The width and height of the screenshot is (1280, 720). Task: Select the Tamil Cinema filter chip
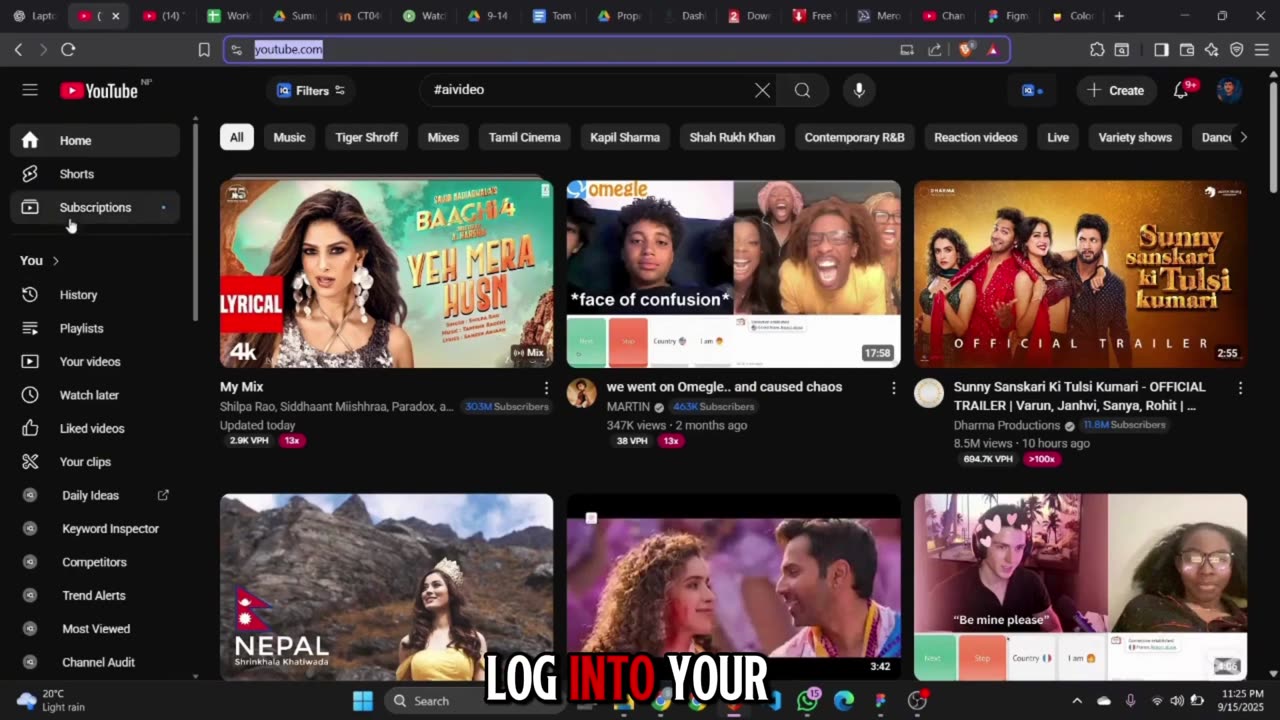[x=524, y=137]
